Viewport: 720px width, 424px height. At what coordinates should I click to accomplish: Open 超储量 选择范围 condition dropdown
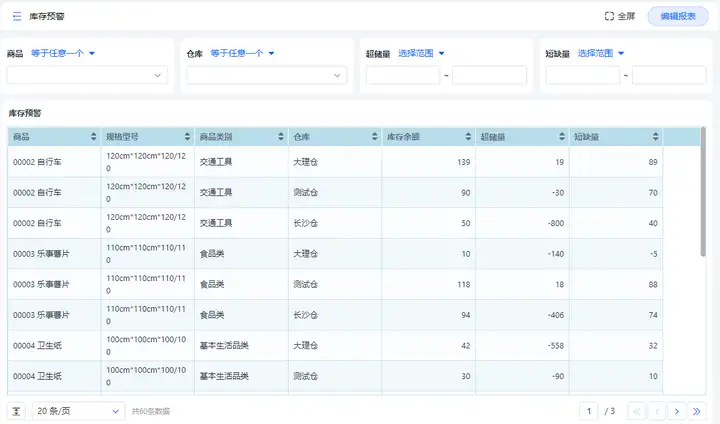[421, 53]
